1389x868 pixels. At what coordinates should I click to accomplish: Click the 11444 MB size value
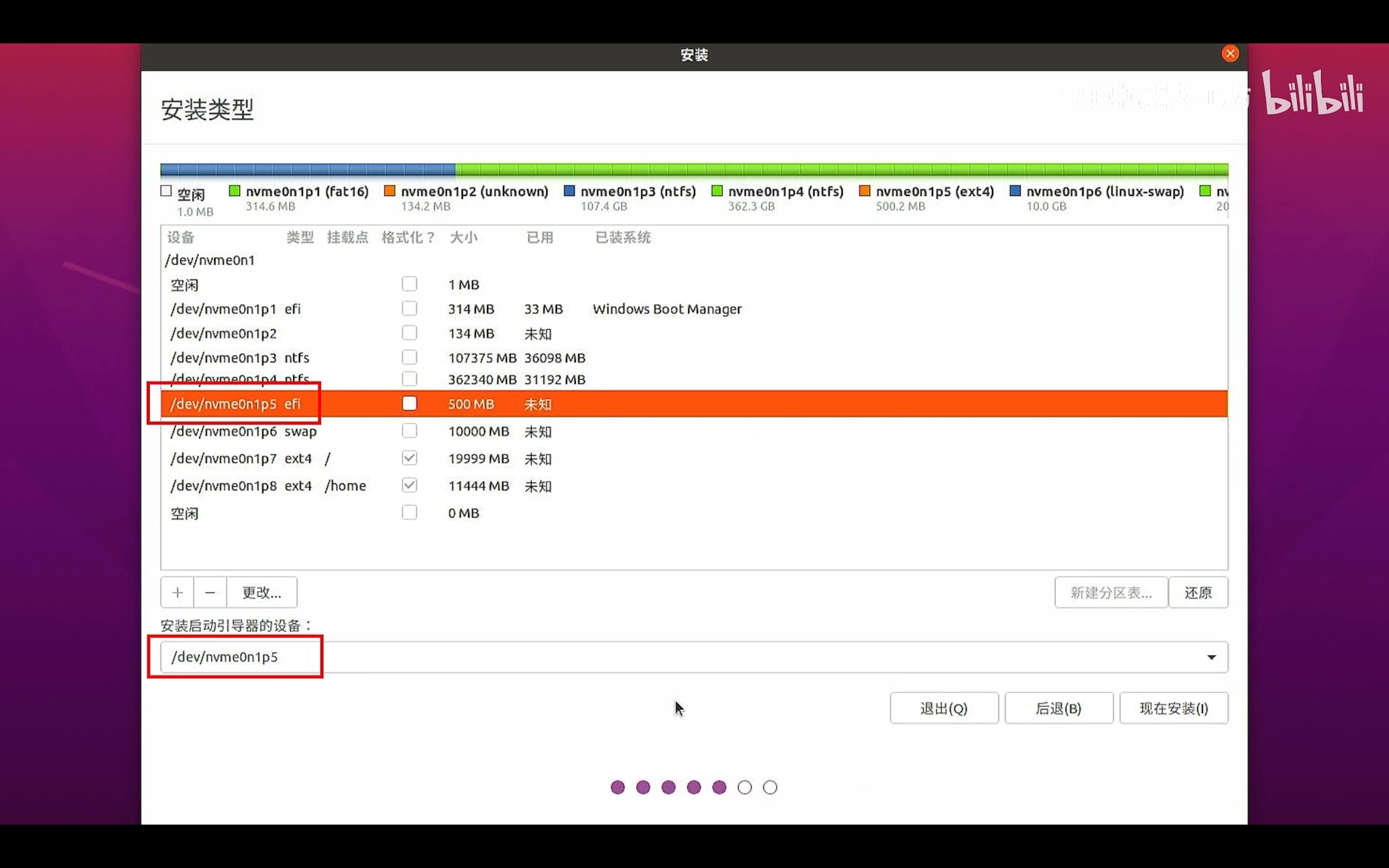tap(479, 486)
